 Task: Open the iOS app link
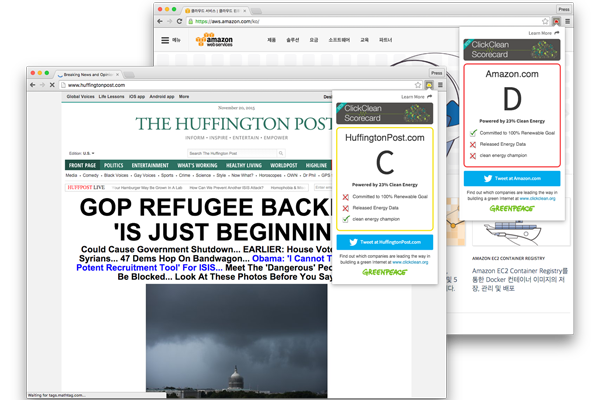137,96
